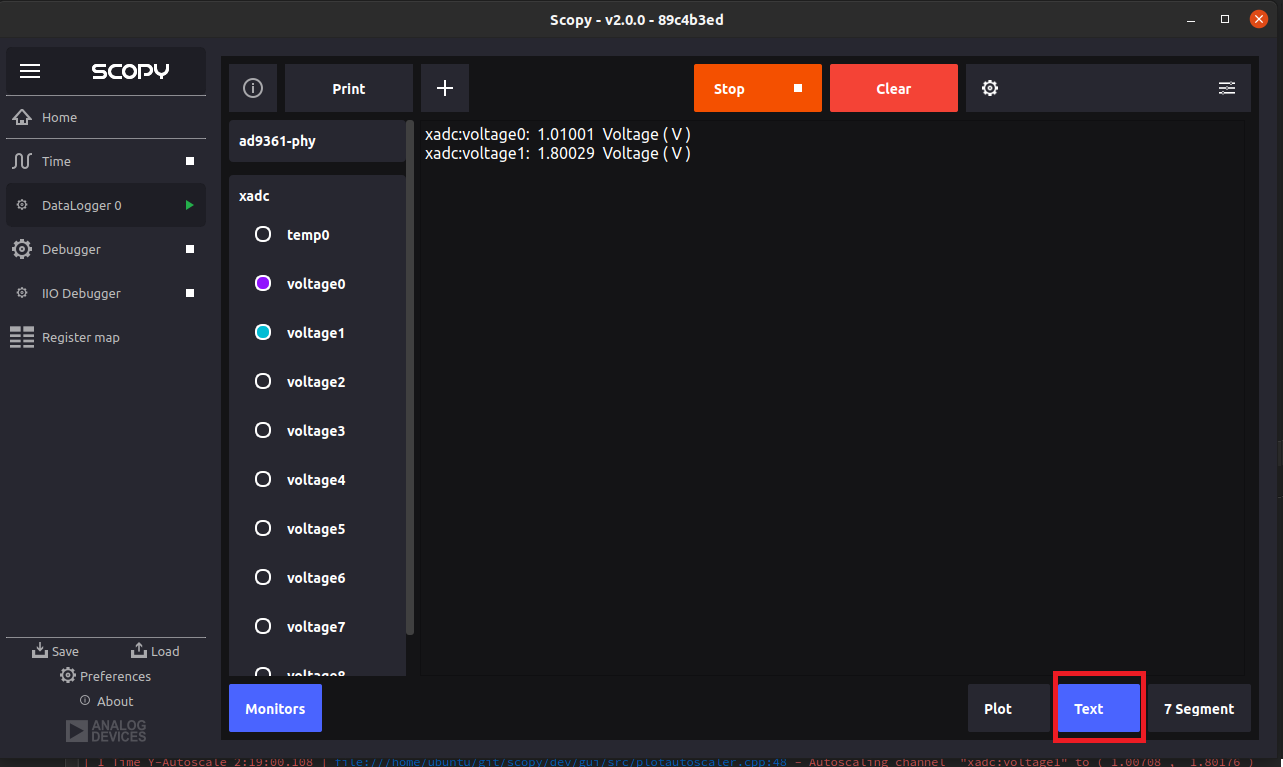Enable the voltage2 channel
The height and width of the screenshot is (767, 1283).
[263, 381]
